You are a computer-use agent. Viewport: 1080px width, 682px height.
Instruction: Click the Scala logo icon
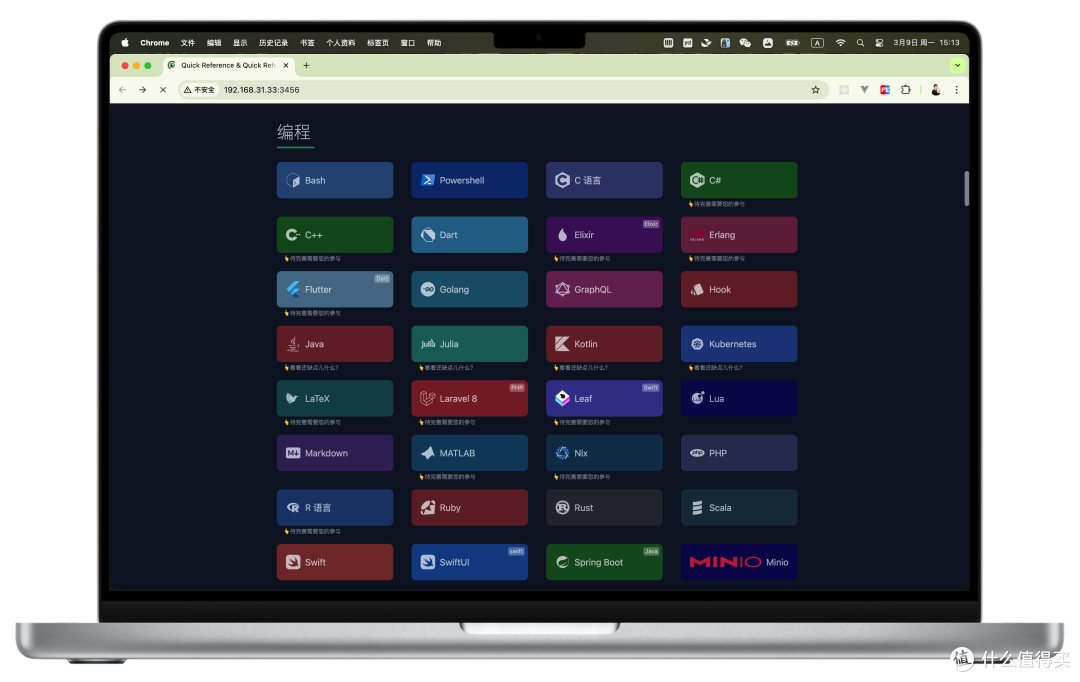pos(697,508)
